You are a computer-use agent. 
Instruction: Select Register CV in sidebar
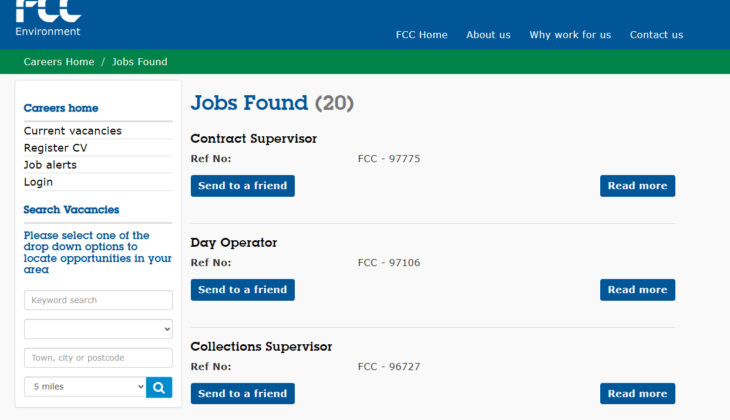pyautogui.click(x=55, y=148)
